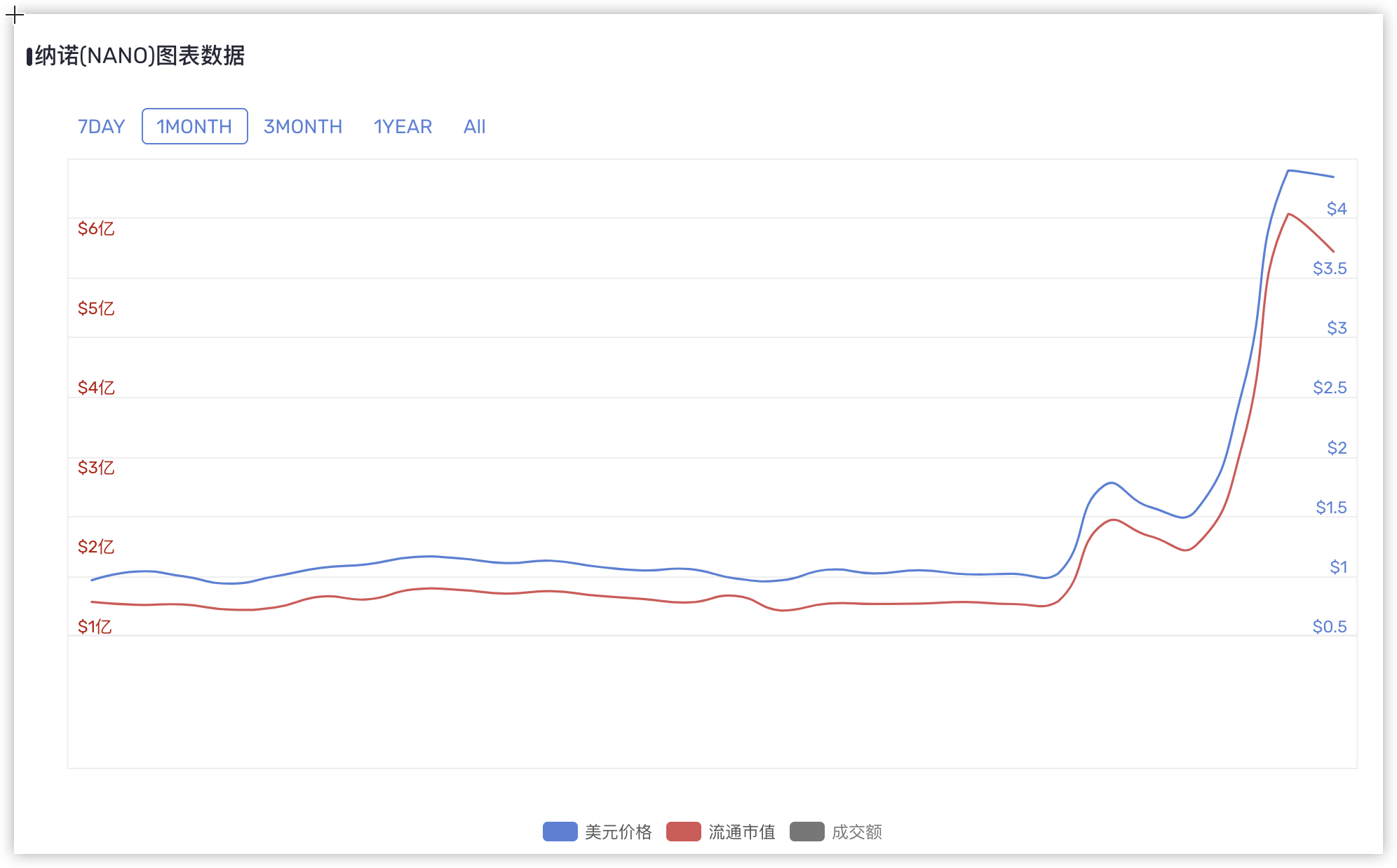Toggle the blue 美元价格 legend swatch

coord(560,832)
